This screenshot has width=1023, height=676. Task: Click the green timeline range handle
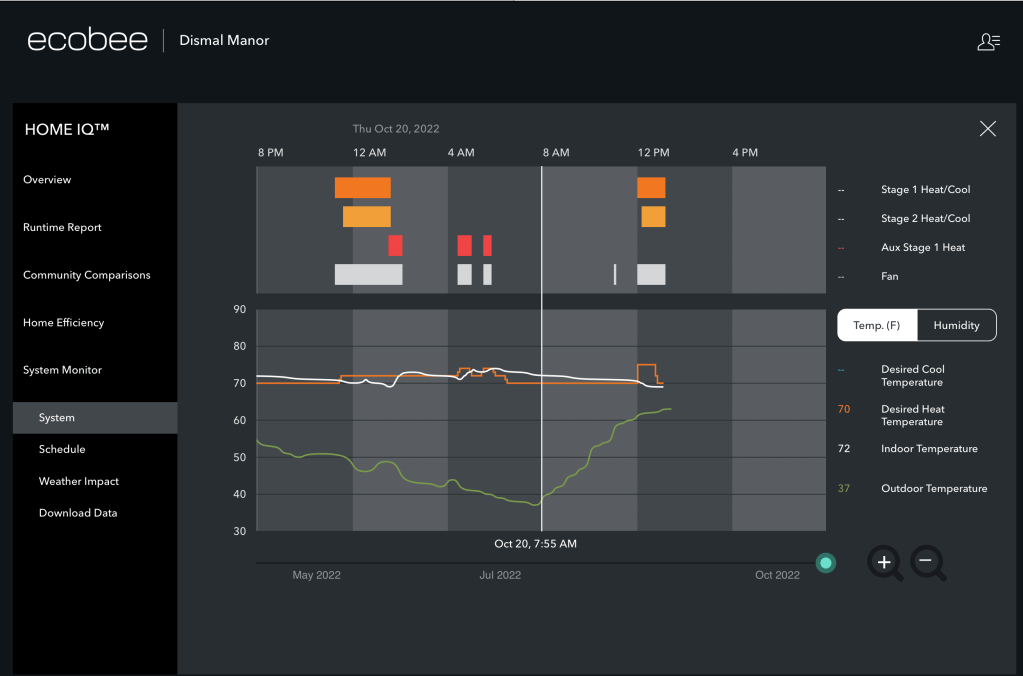coord(826,563)
